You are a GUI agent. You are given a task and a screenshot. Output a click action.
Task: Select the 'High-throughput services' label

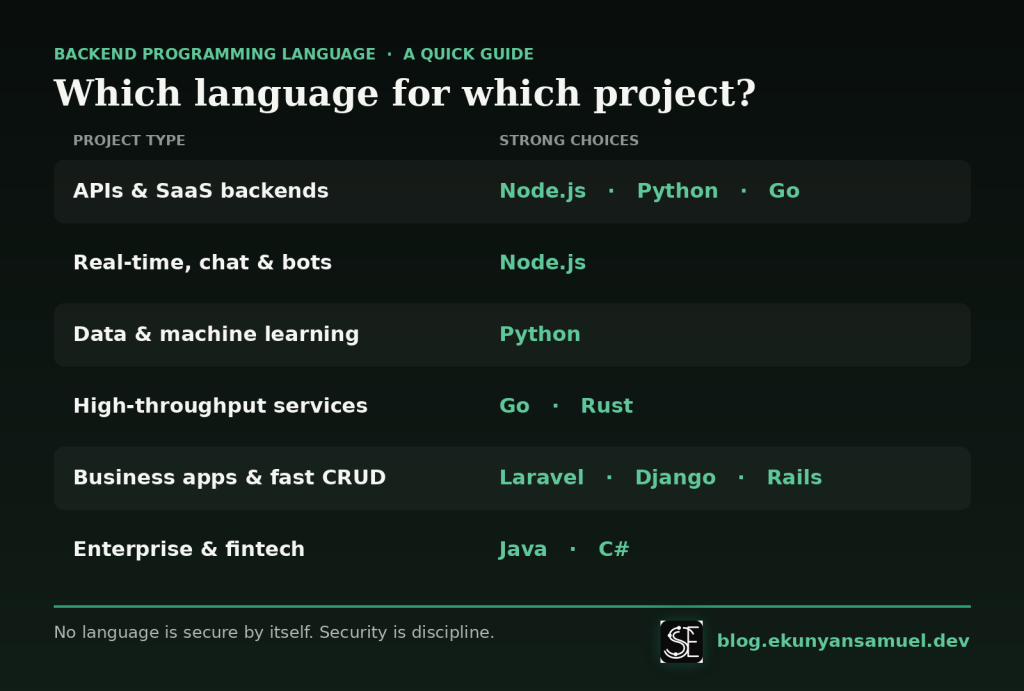point(221,406)
